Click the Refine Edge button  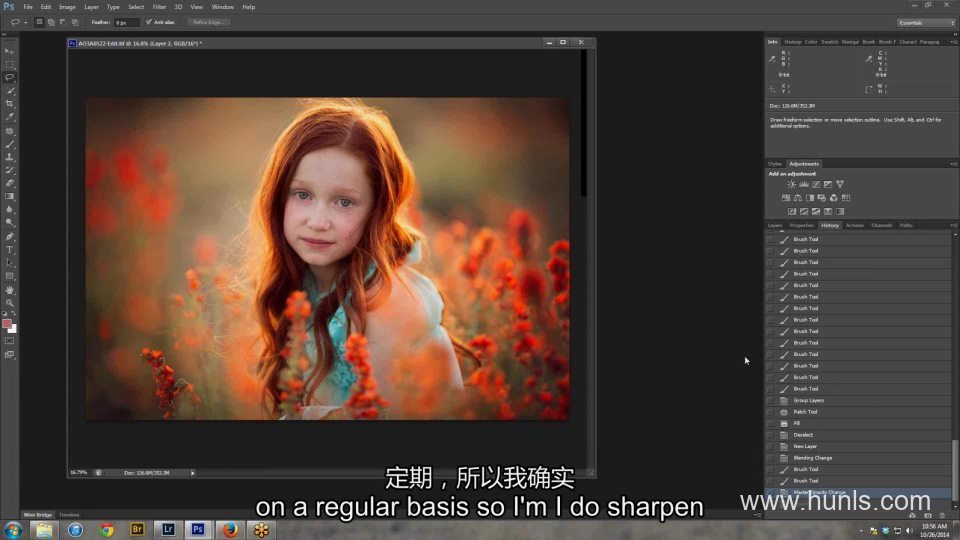209,22
